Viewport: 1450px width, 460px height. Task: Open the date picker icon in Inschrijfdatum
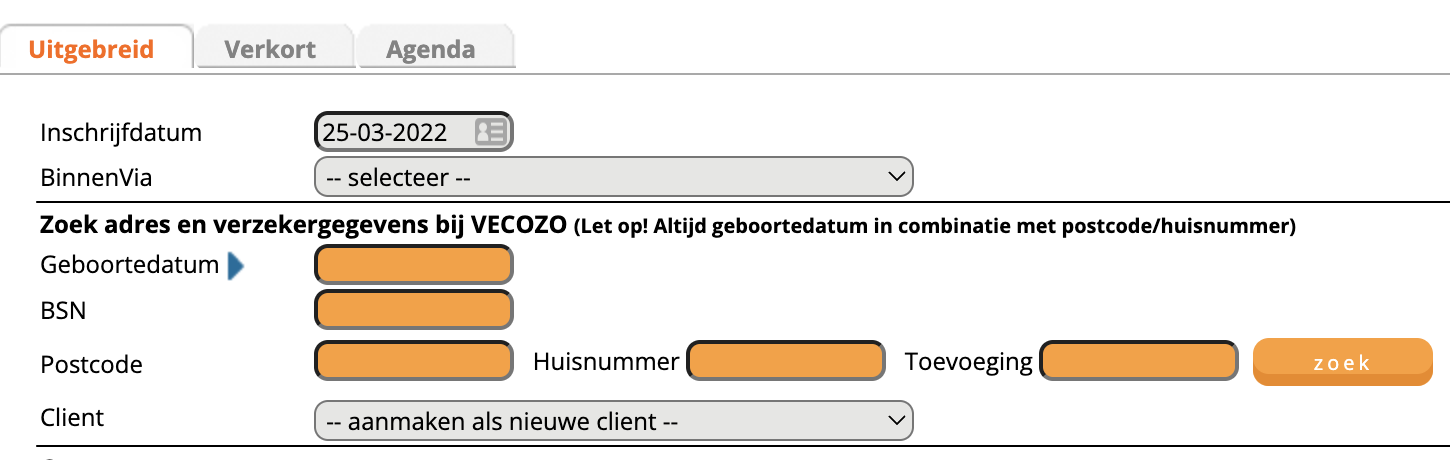[x=490, y=132]
